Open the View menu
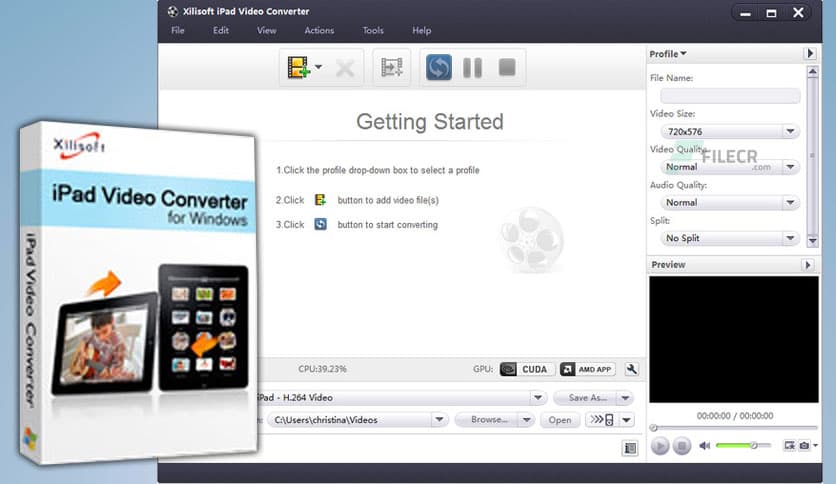 pos(267,30)
